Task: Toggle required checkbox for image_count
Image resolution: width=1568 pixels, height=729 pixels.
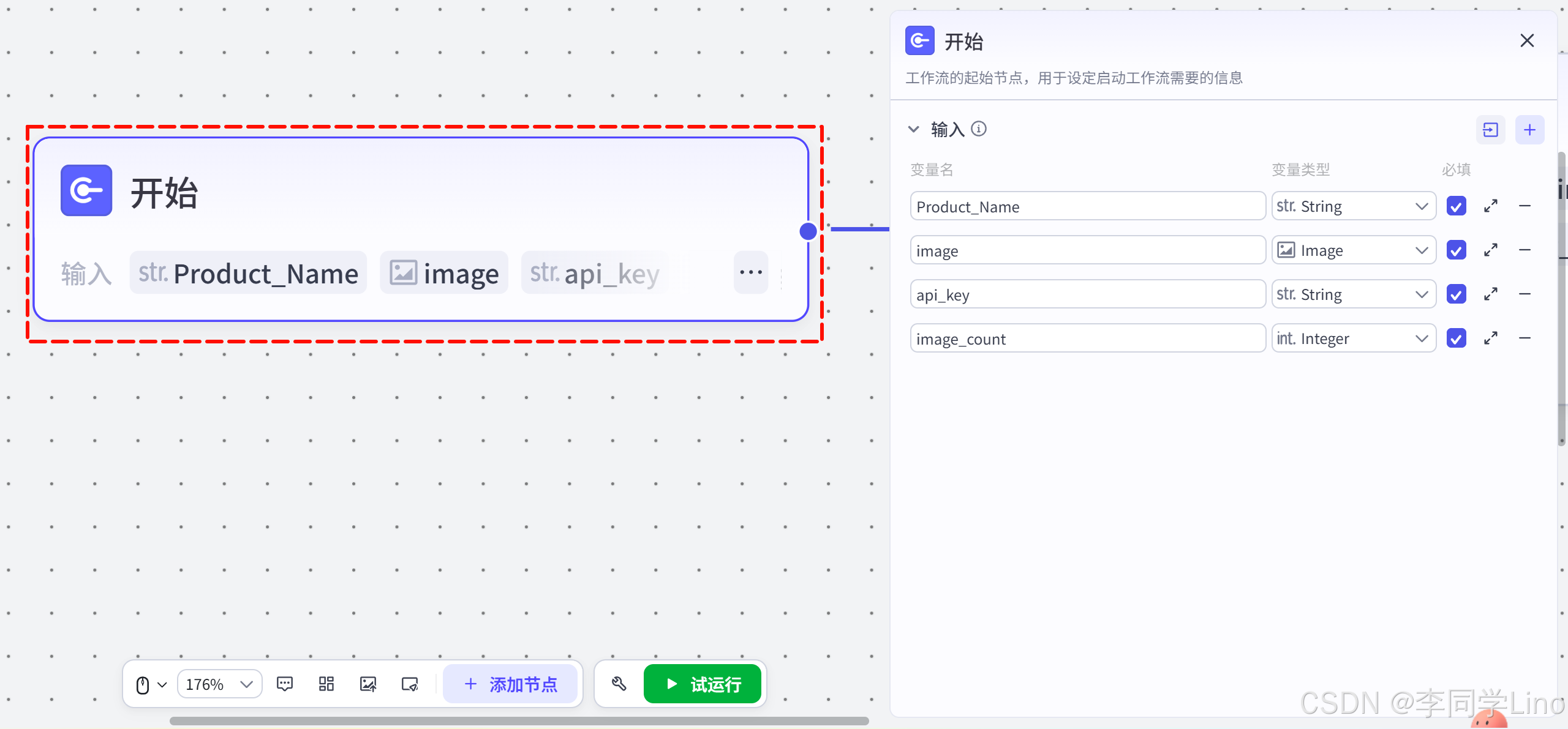Action: (x=1456, y=338)
